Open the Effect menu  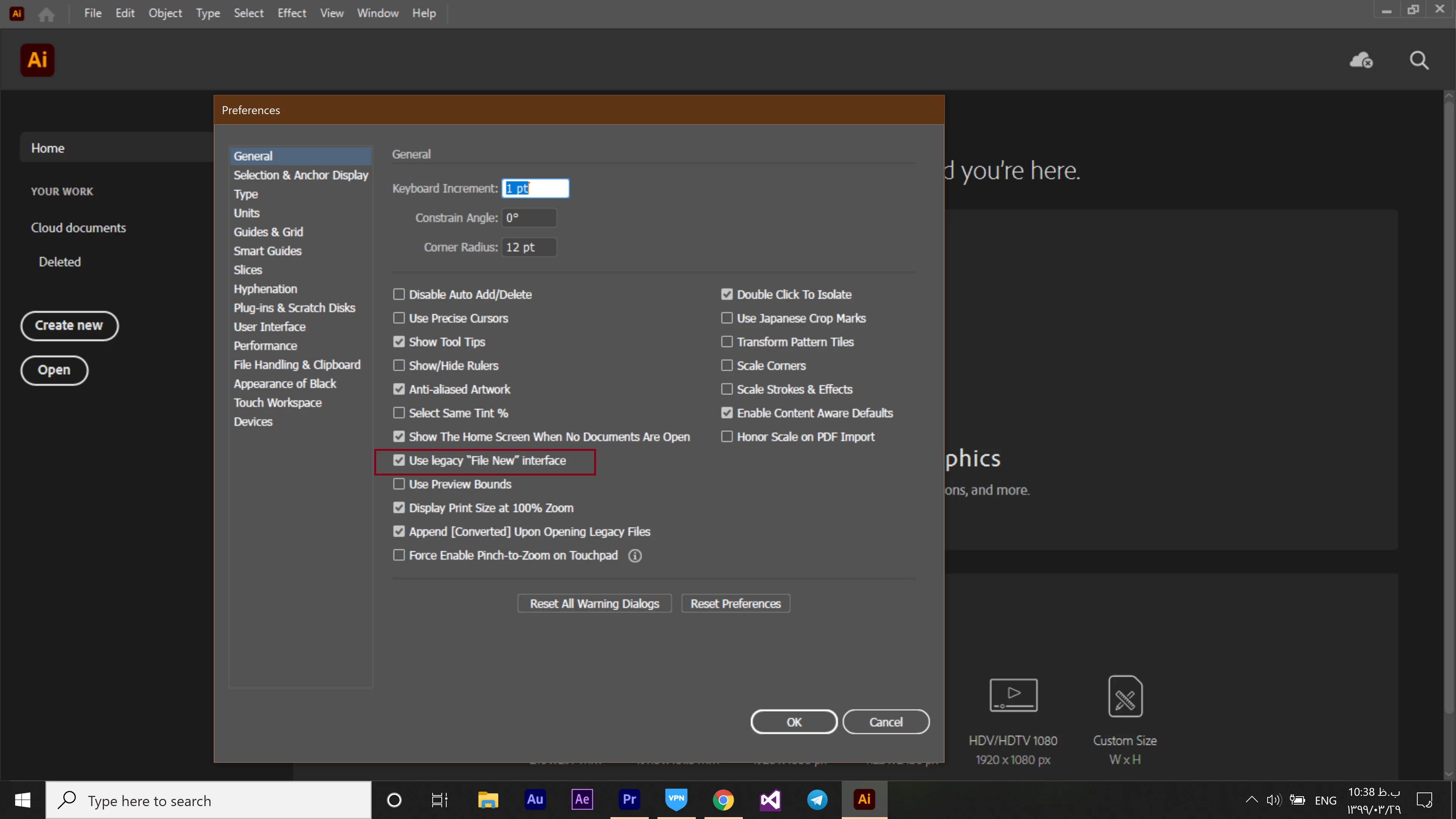pos(292,13)
